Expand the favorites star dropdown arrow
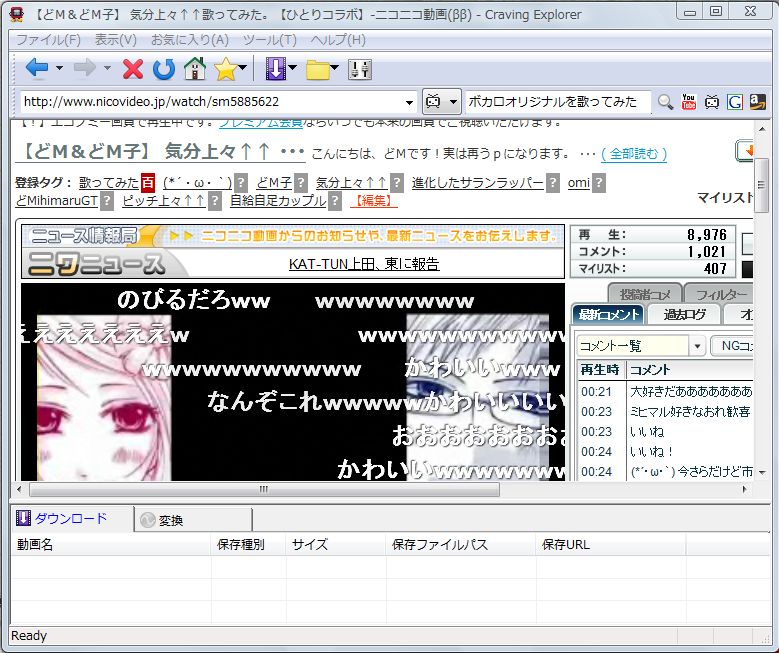 [242, 68]
